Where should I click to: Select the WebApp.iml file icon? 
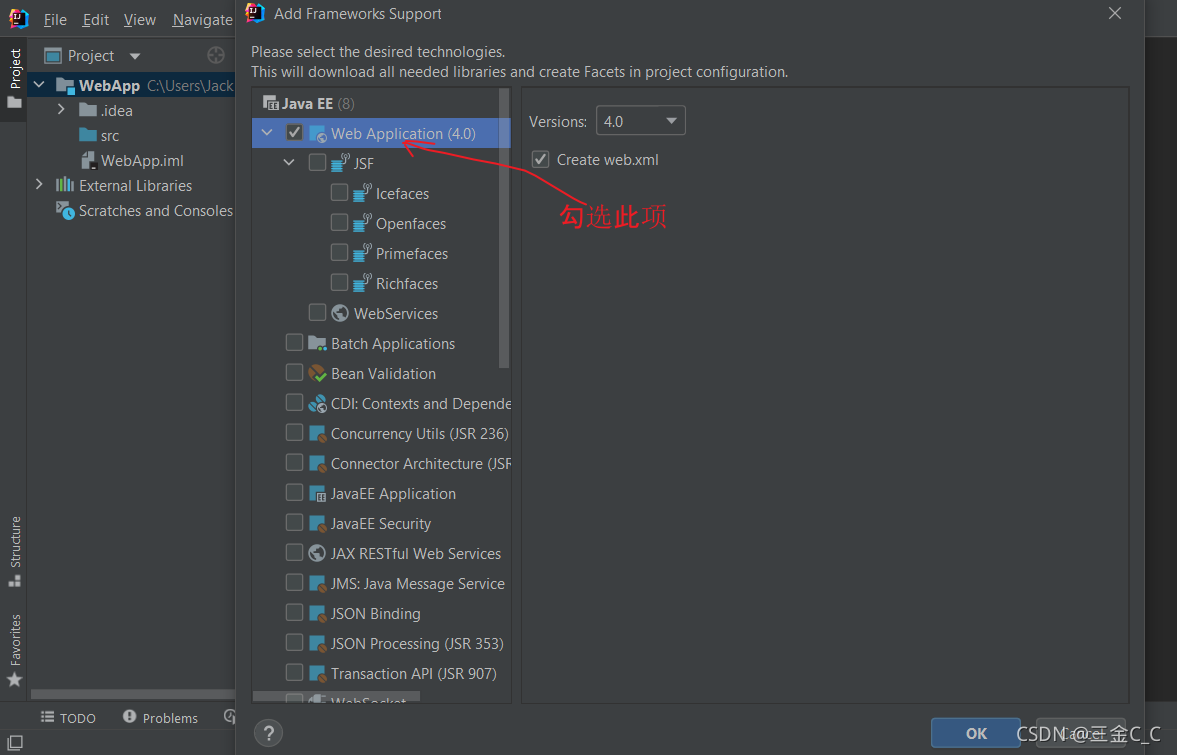tap(89, 160)
